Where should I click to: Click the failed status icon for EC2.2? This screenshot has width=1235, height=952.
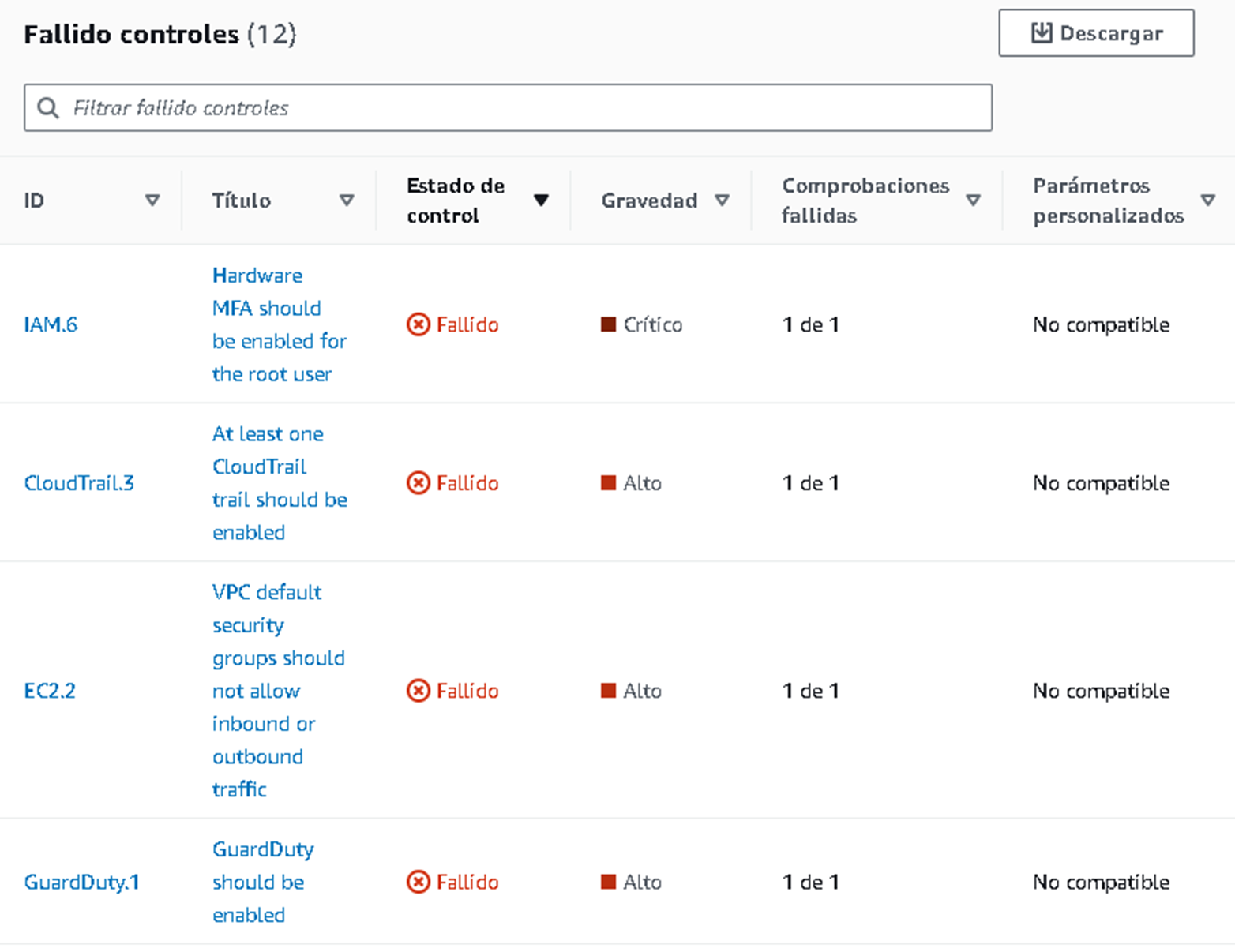coord(419,691)
